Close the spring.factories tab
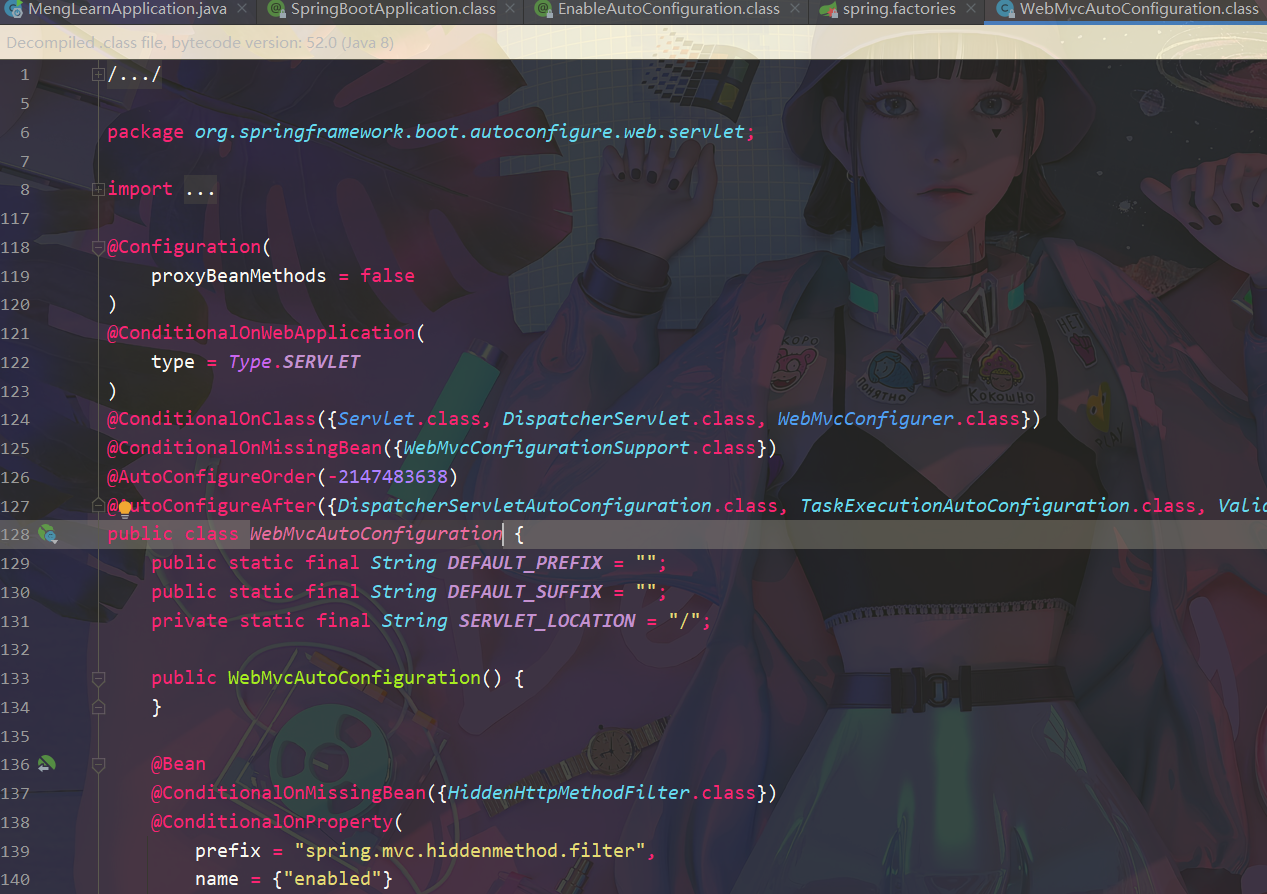Screen dimensions: 1267x894 (970, 9)
